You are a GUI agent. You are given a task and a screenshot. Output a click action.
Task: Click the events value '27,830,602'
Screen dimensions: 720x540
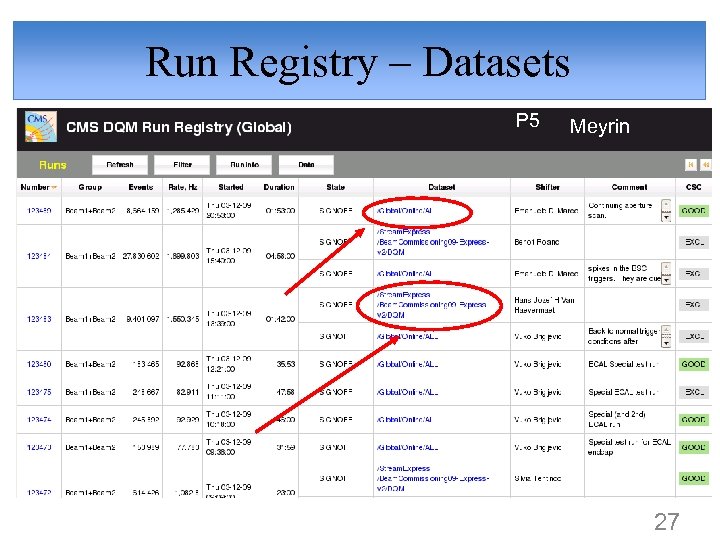click(x=141, y=256)
